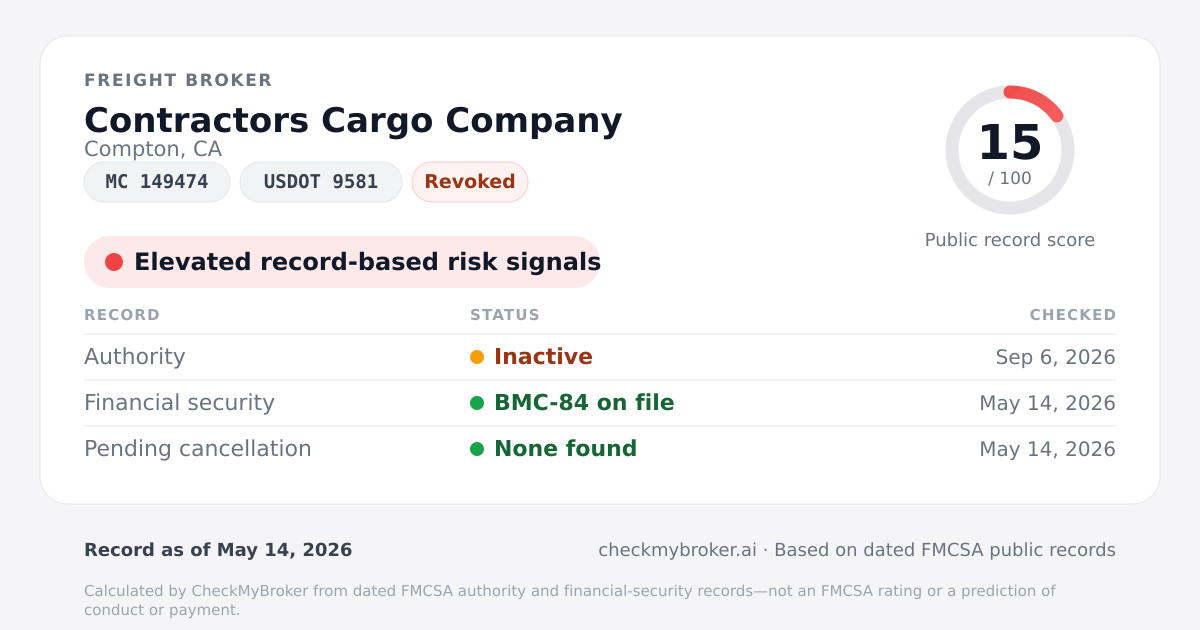1200x630 pixels.
Task: Click the STATUS column header
Action: pos(505,315)
